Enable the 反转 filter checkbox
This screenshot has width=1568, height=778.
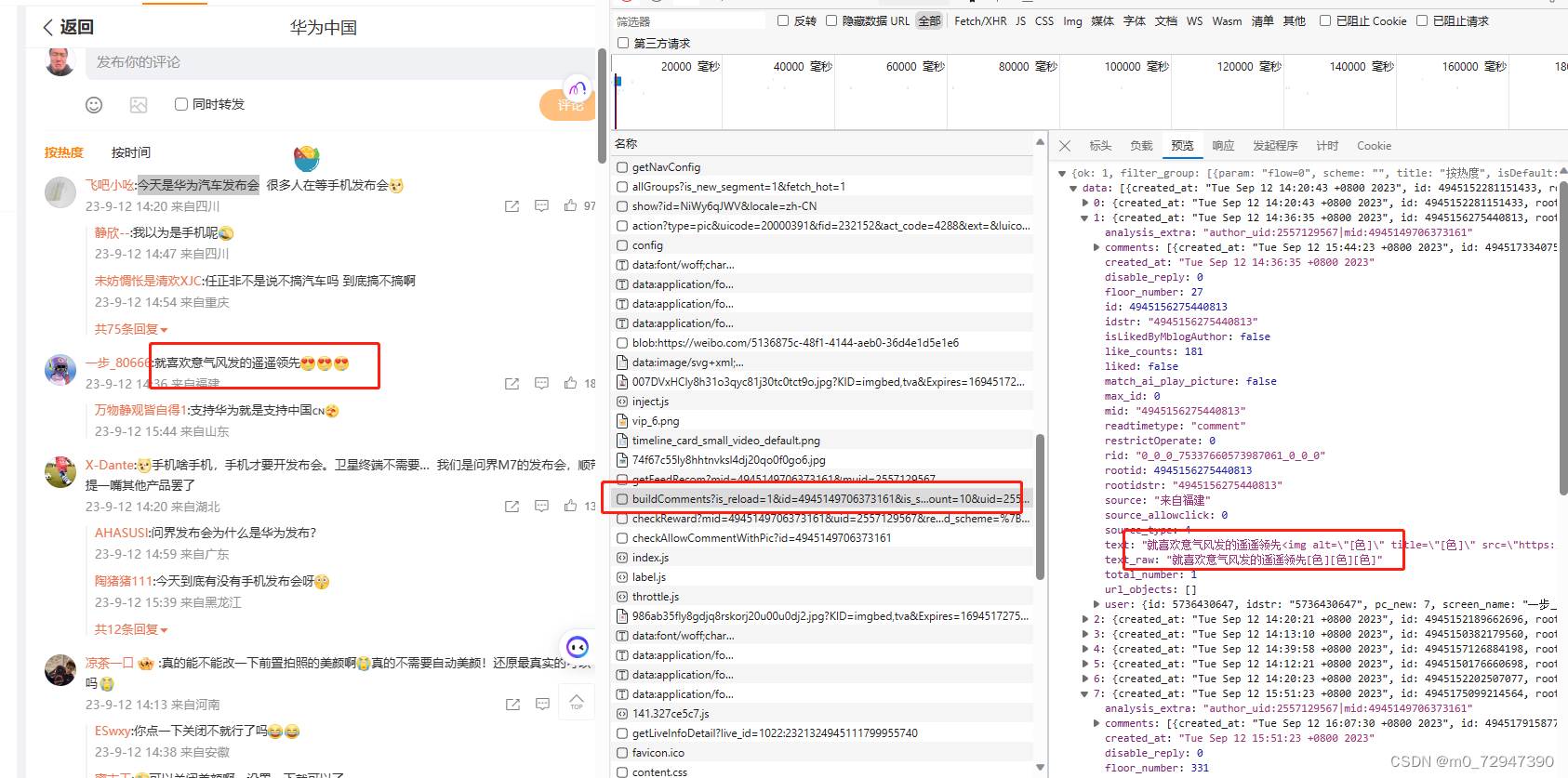[x=783, y=20]
